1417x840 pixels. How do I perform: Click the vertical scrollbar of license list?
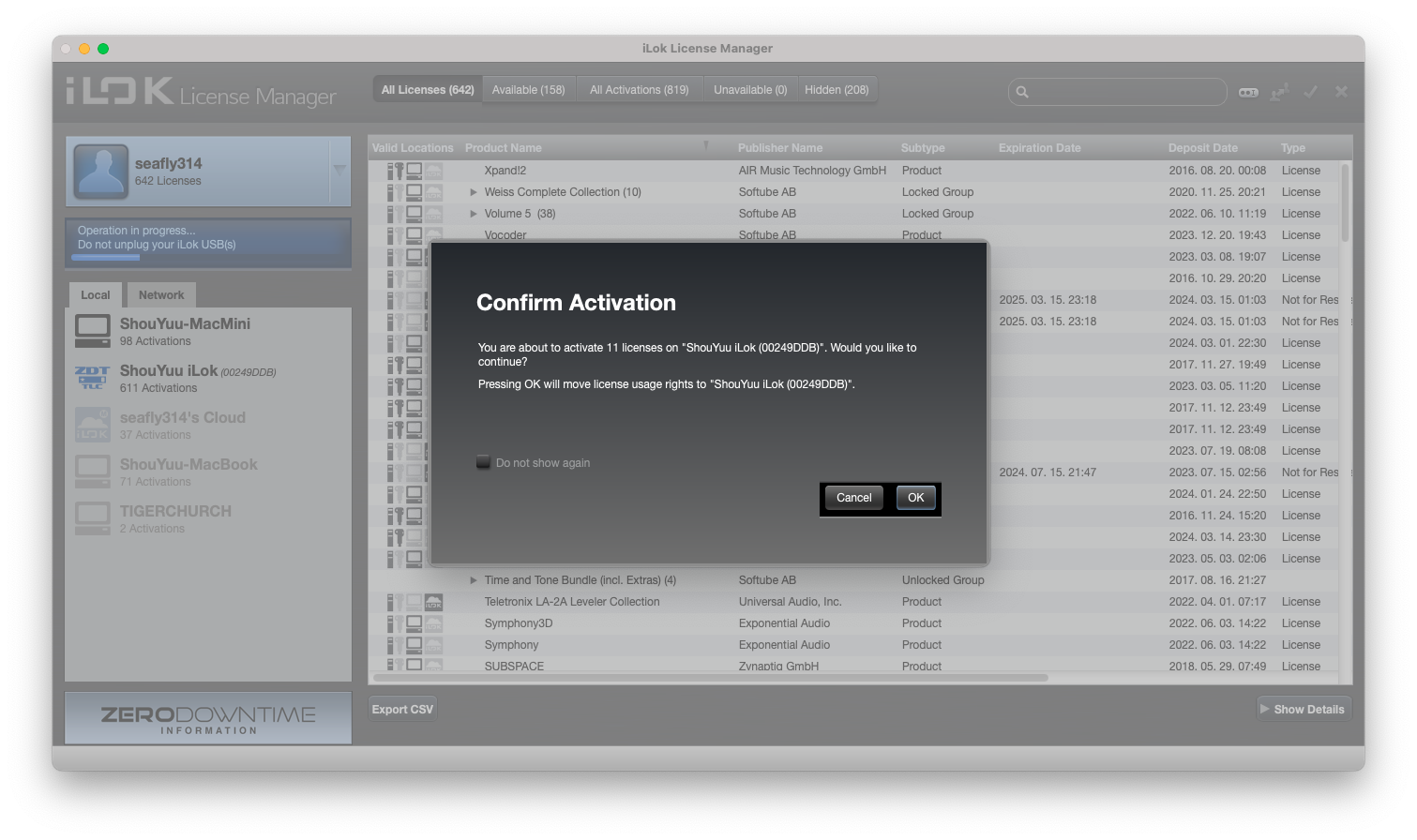click(1345, 204)
